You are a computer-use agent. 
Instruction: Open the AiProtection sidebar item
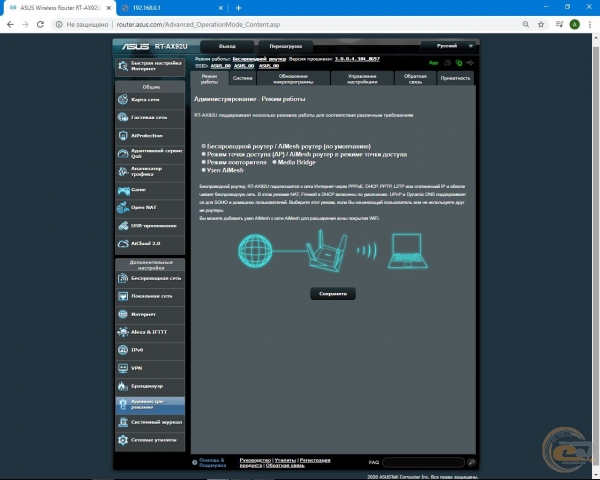tap(150, 136)
